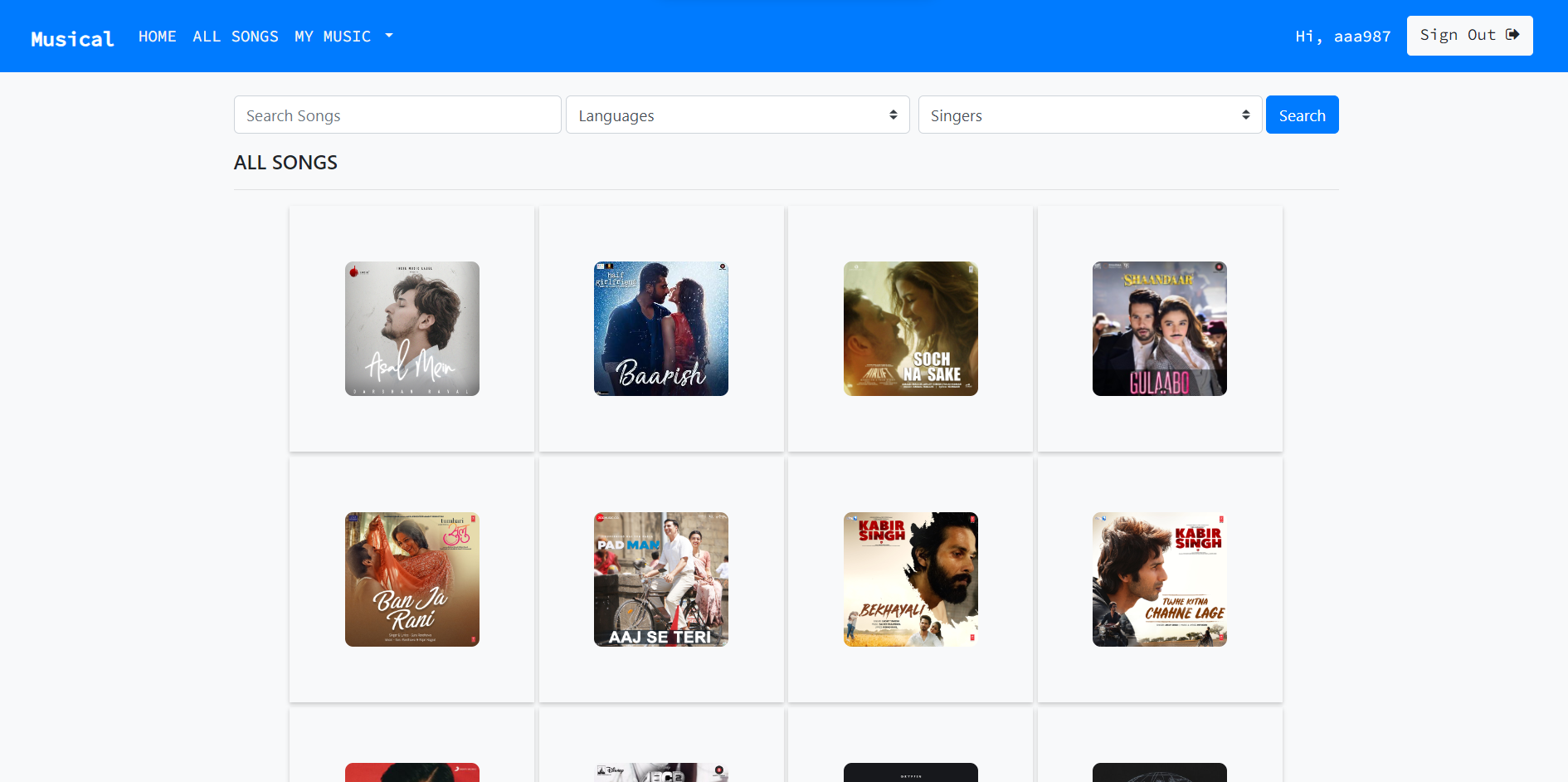Click the ALL SONGS heading
The height and width of the screenshot is (782, 1568).
[285, 163]
